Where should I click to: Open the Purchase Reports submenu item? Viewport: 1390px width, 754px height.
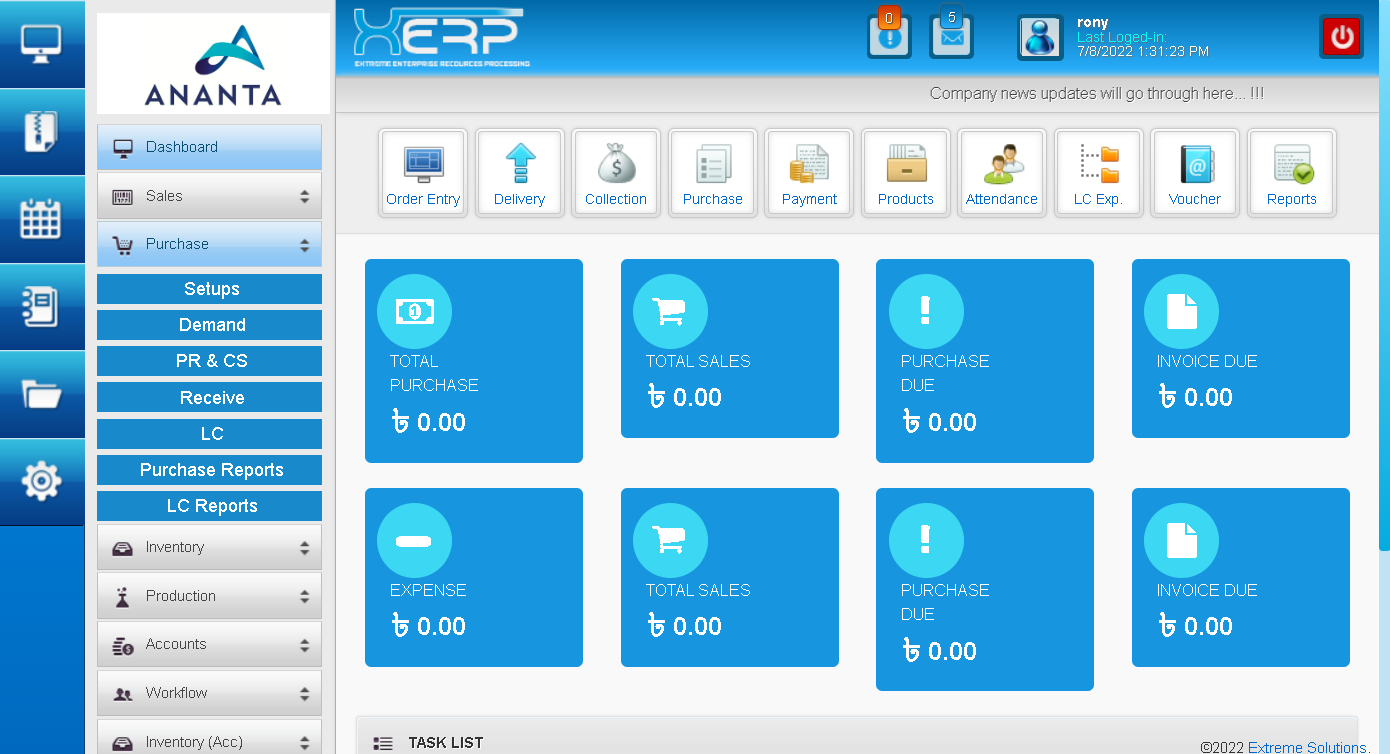(x=210, y=470)
